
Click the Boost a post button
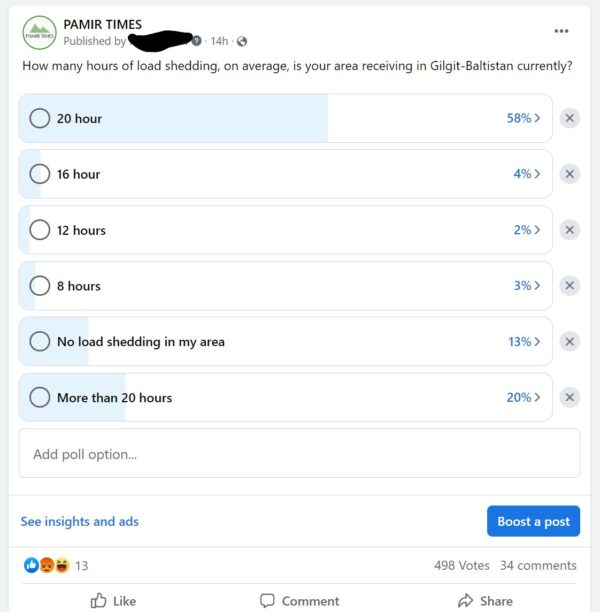pos(533,521)
